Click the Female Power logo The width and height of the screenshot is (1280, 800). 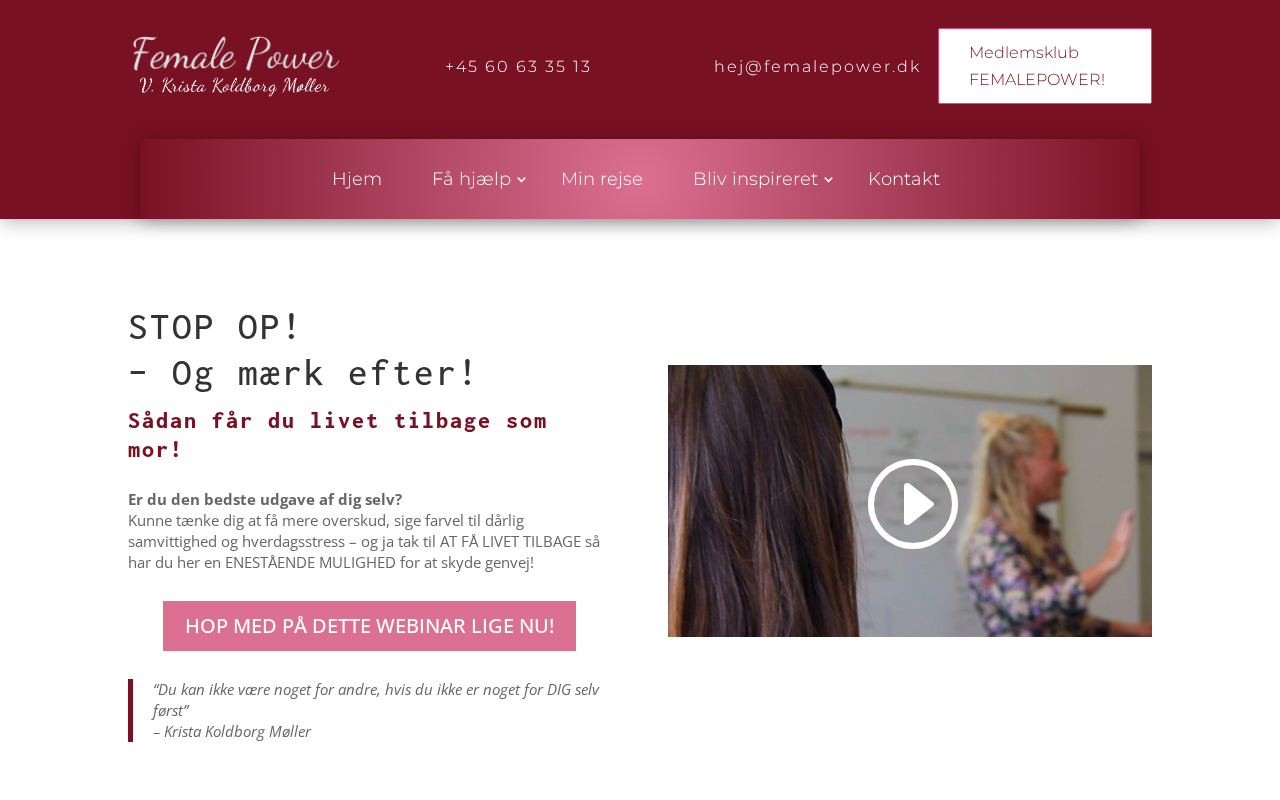tap(235, 66)
